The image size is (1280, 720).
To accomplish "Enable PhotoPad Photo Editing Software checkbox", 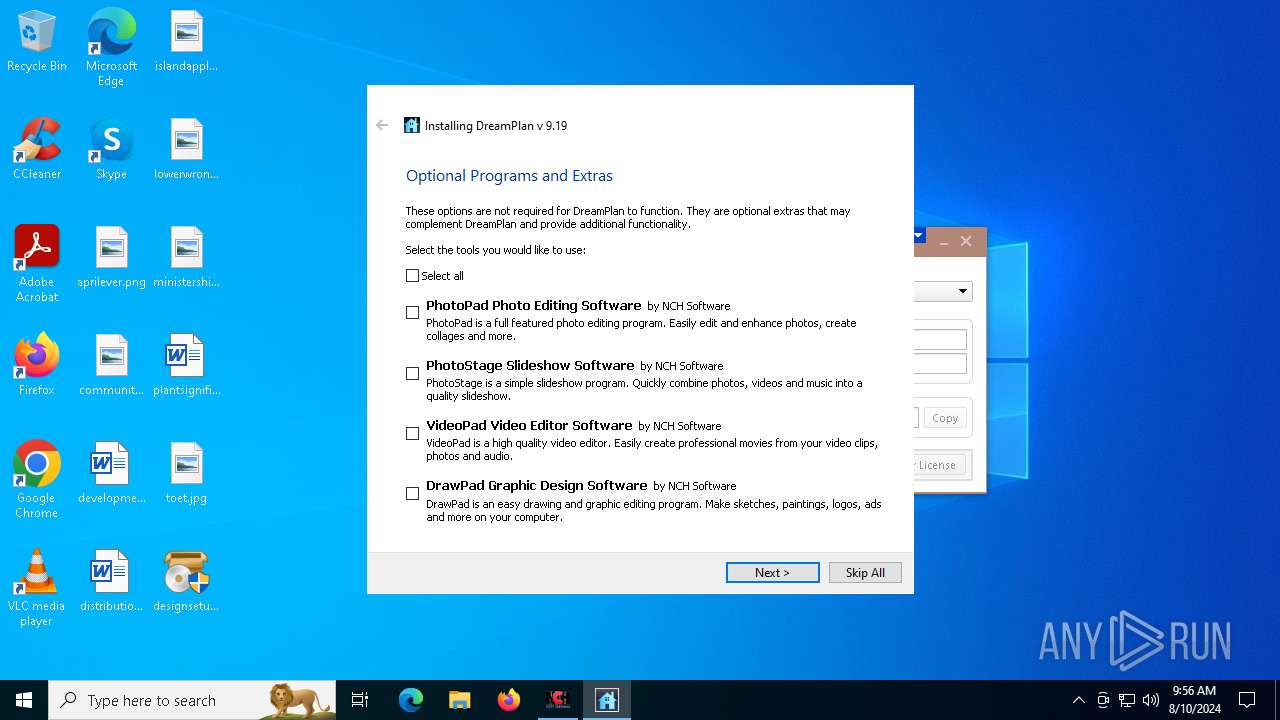I will click(412, 313).
